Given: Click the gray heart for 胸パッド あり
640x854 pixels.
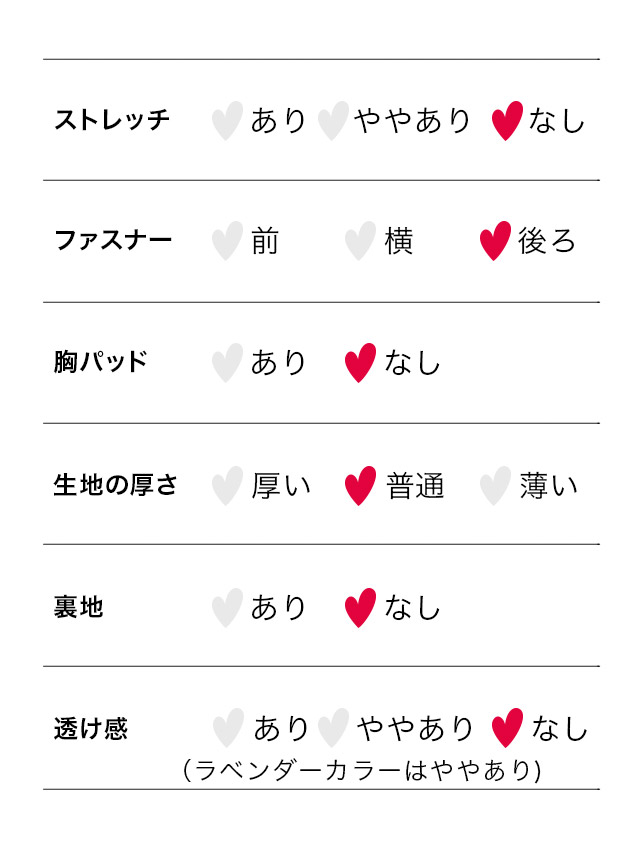Looking at the screenshot, I should pyautogui.click(x=227, y=363).
